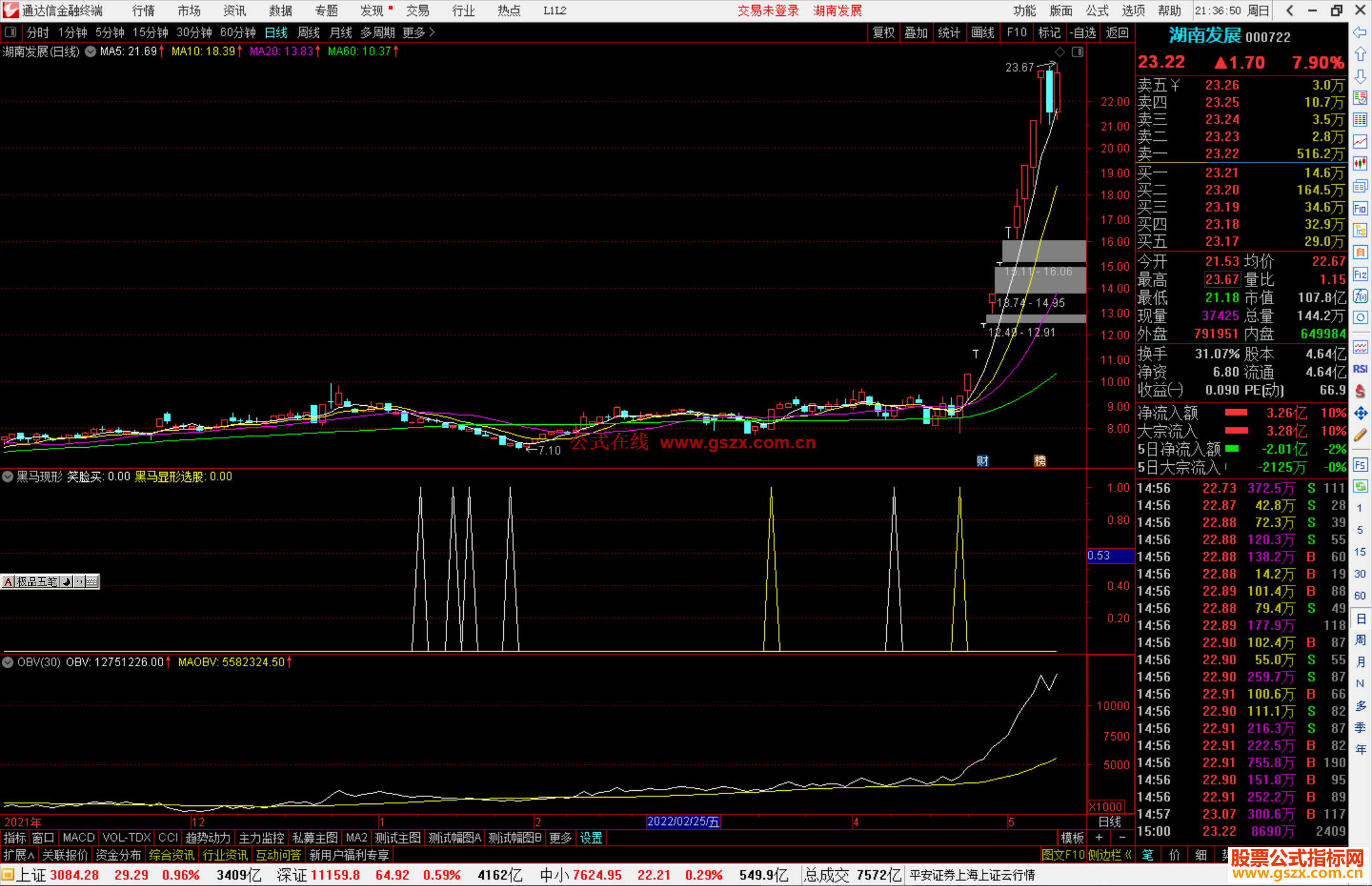Click the orange document sidebar icon
Screen dimensions: 1372x886
pyautogui.click(x=1360, y=252)
